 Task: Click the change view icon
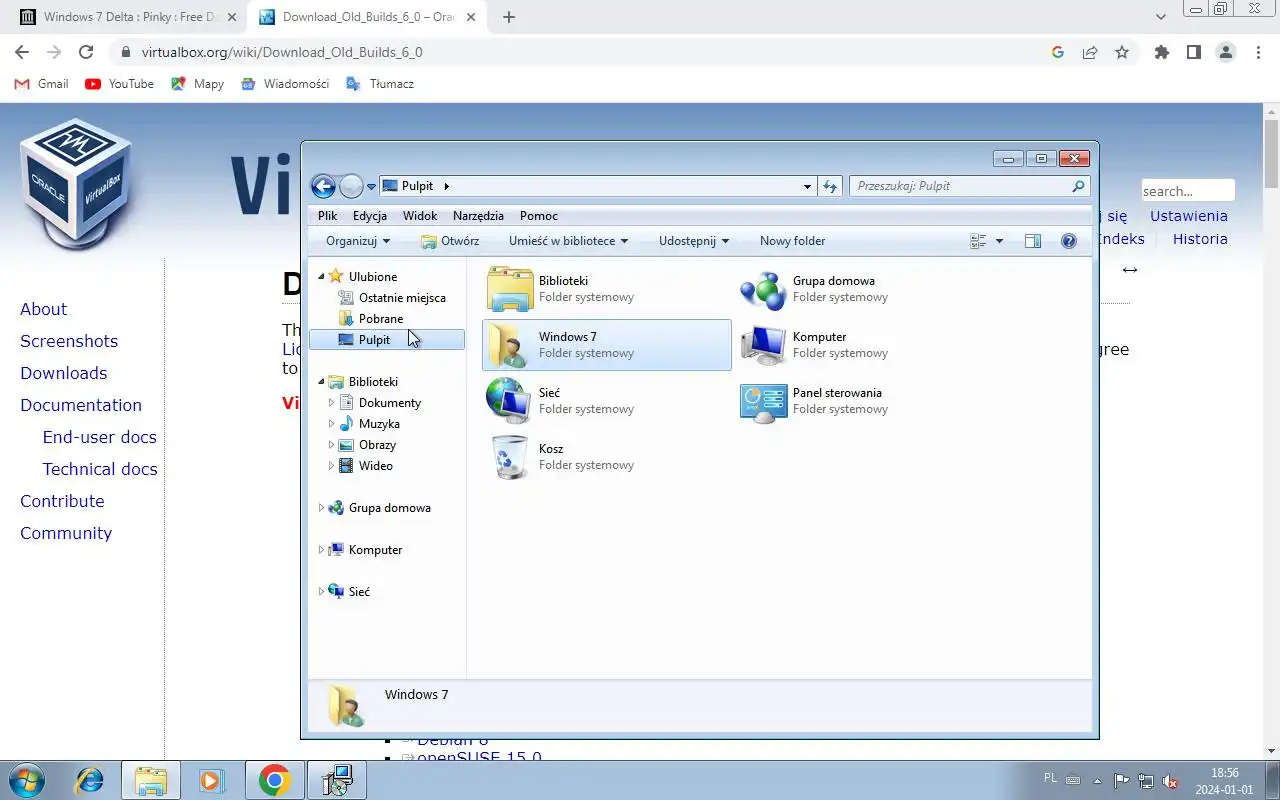coord(978,241)
